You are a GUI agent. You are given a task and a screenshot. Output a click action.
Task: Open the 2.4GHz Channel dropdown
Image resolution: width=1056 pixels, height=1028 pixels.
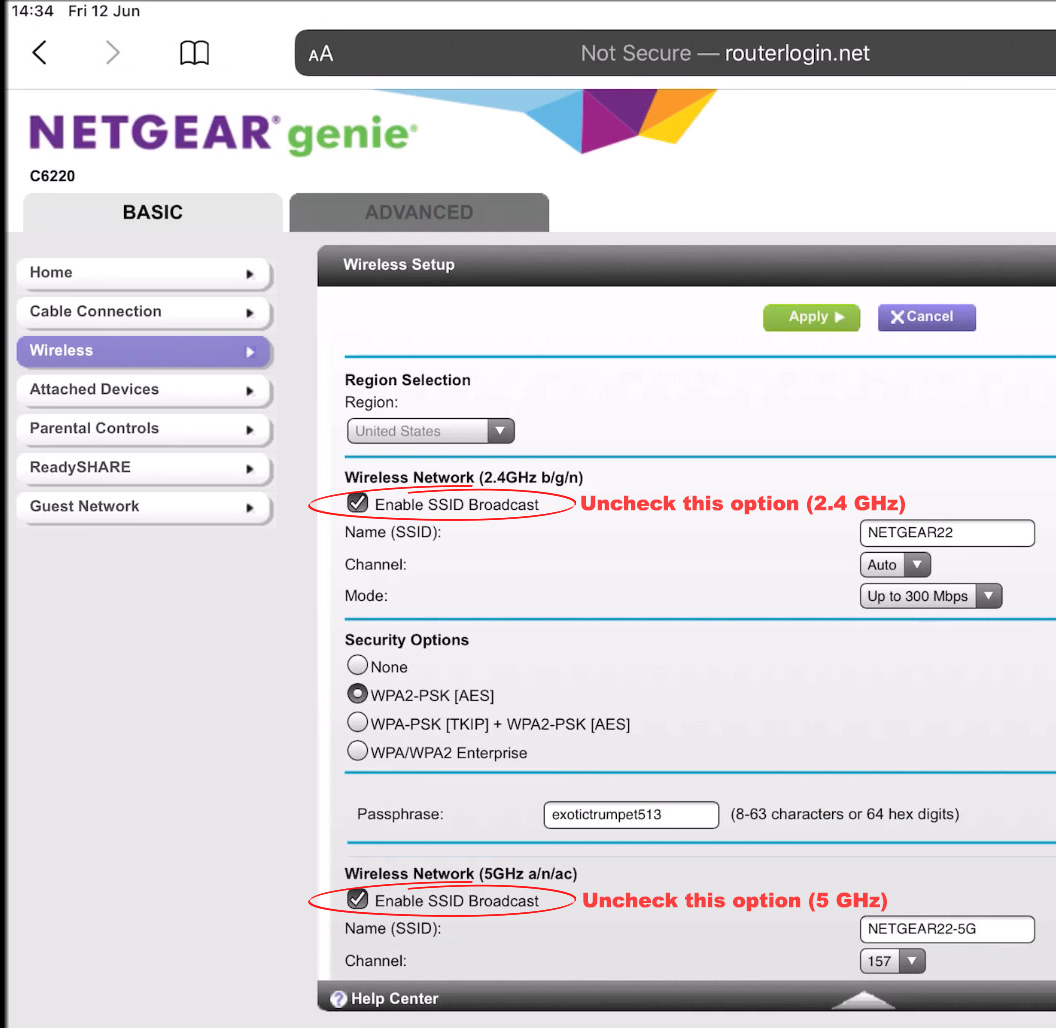[x=917, y=564]
